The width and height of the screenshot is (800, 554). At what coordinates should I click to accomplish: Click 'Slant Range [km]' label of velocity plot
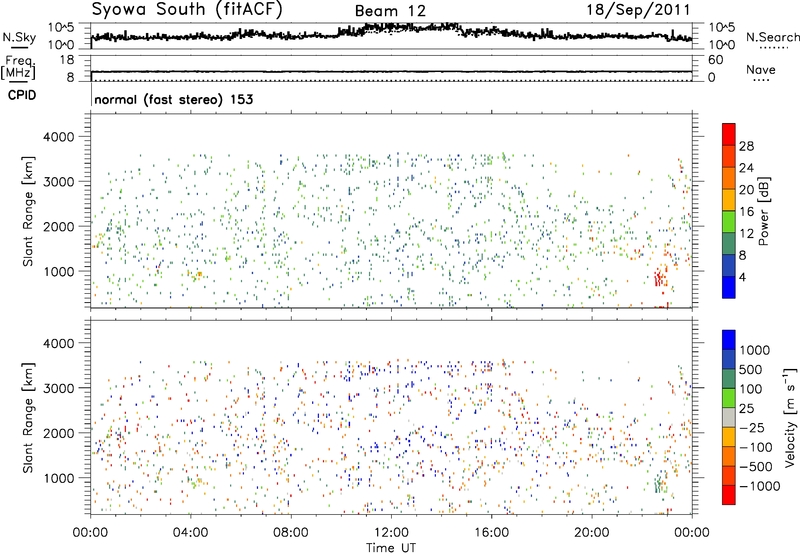pos(28,417)
